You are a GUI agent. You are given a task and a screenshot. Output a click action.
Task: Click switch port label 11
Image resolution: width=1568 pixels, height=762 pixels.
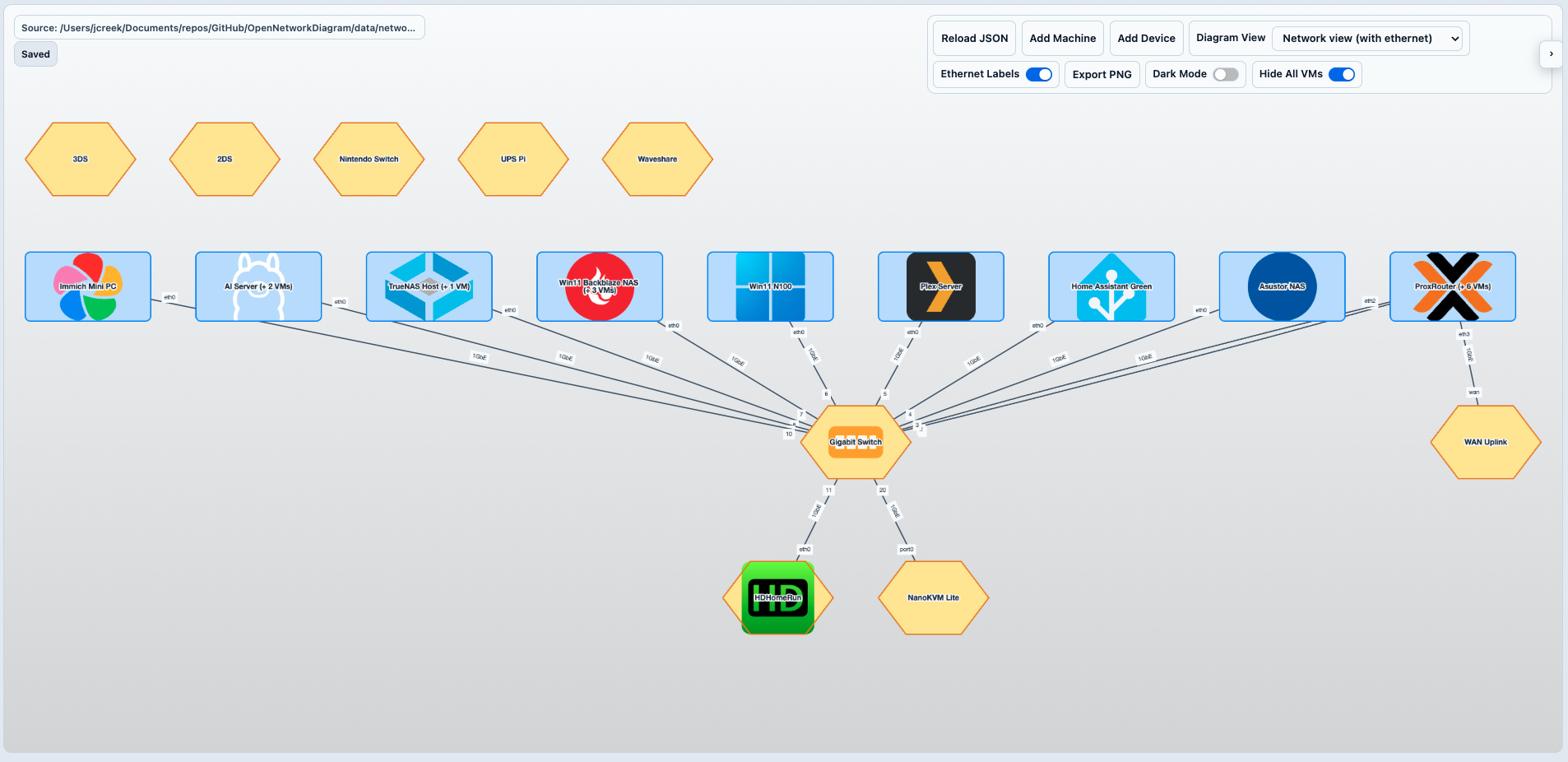click(x=828, y=490)
